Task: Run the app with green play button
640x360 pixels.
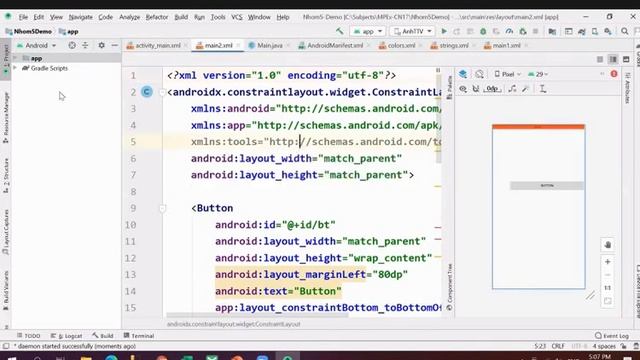Action: click(444, 31)
